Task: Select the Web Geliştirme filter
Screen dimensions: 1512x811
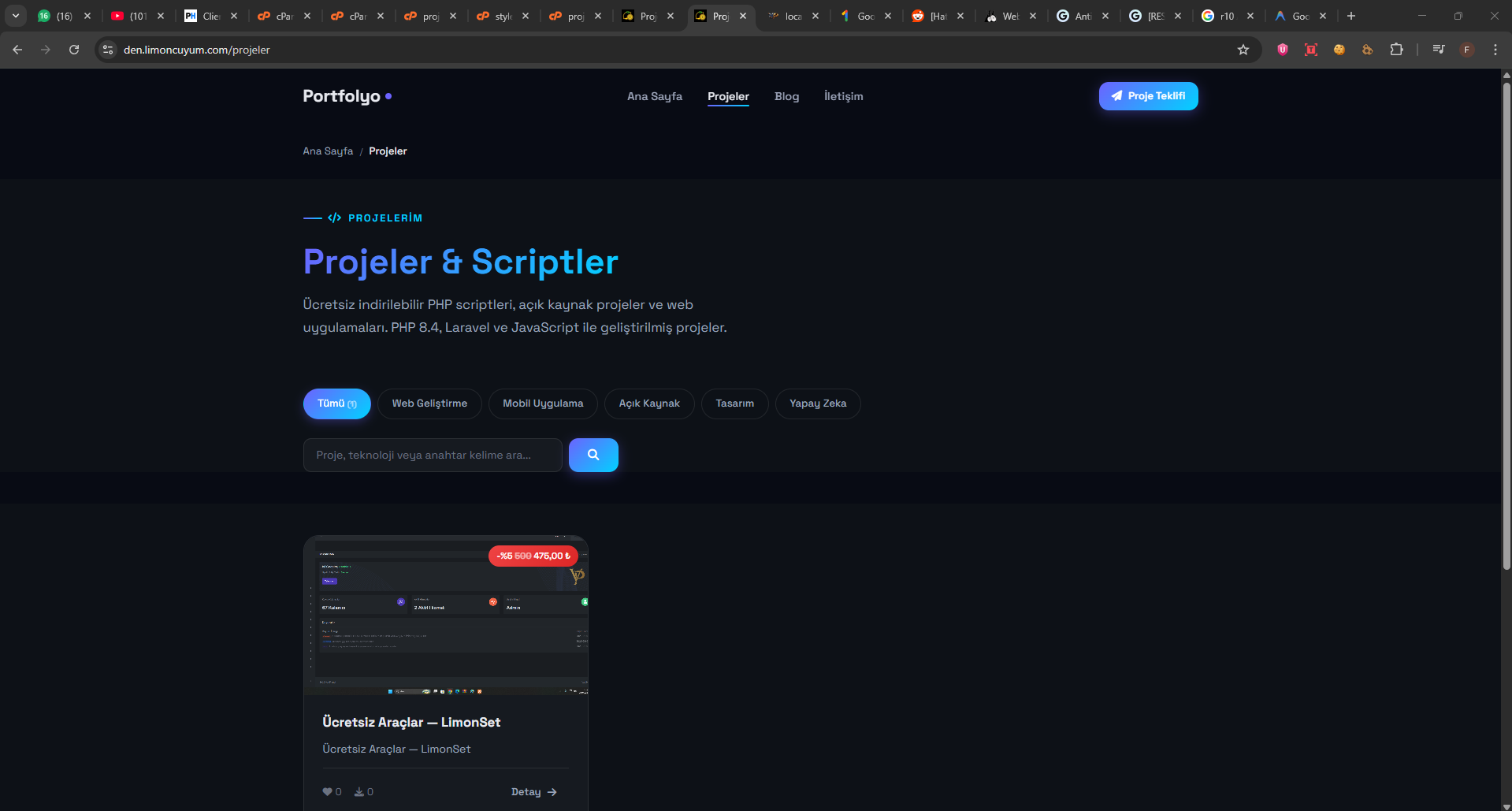Action: click(429, 404)
